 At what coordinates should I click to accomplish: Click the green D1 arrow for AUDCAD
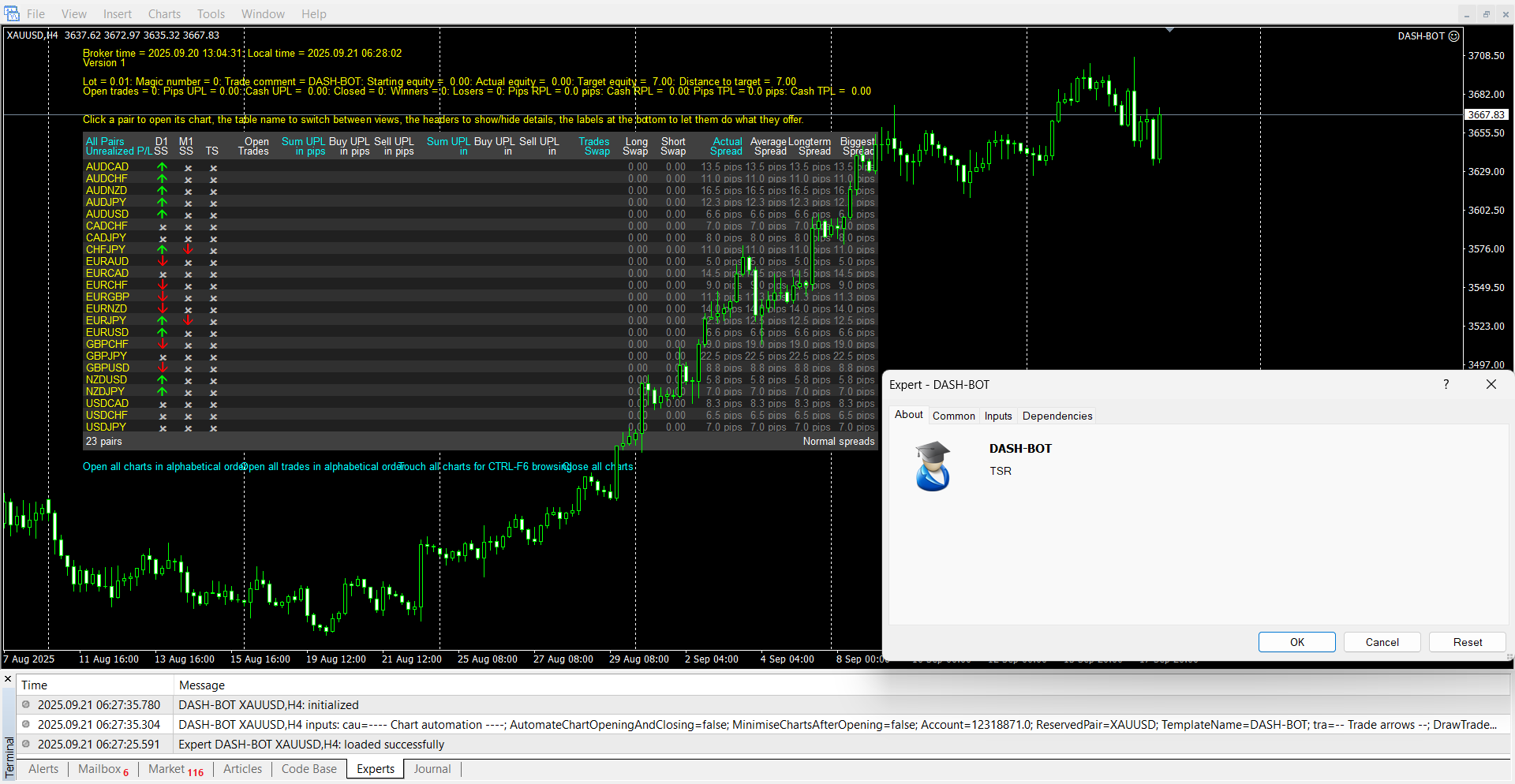(x=162, y=167)
